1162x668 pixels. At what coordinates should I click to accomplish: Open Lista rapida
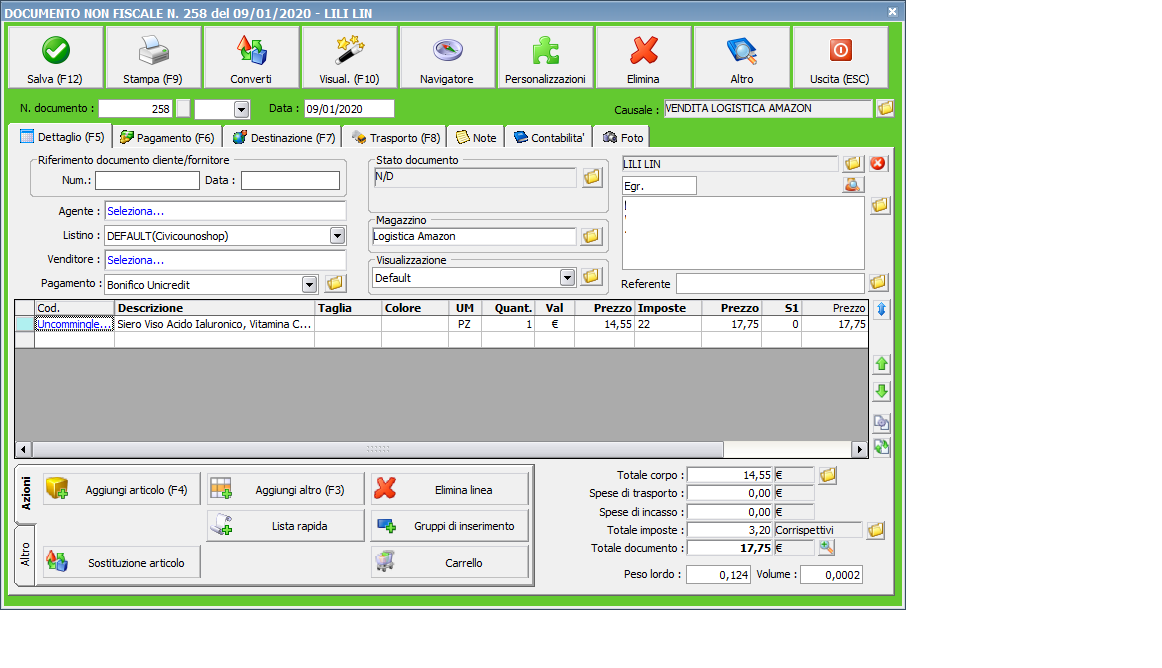[285, 526]
